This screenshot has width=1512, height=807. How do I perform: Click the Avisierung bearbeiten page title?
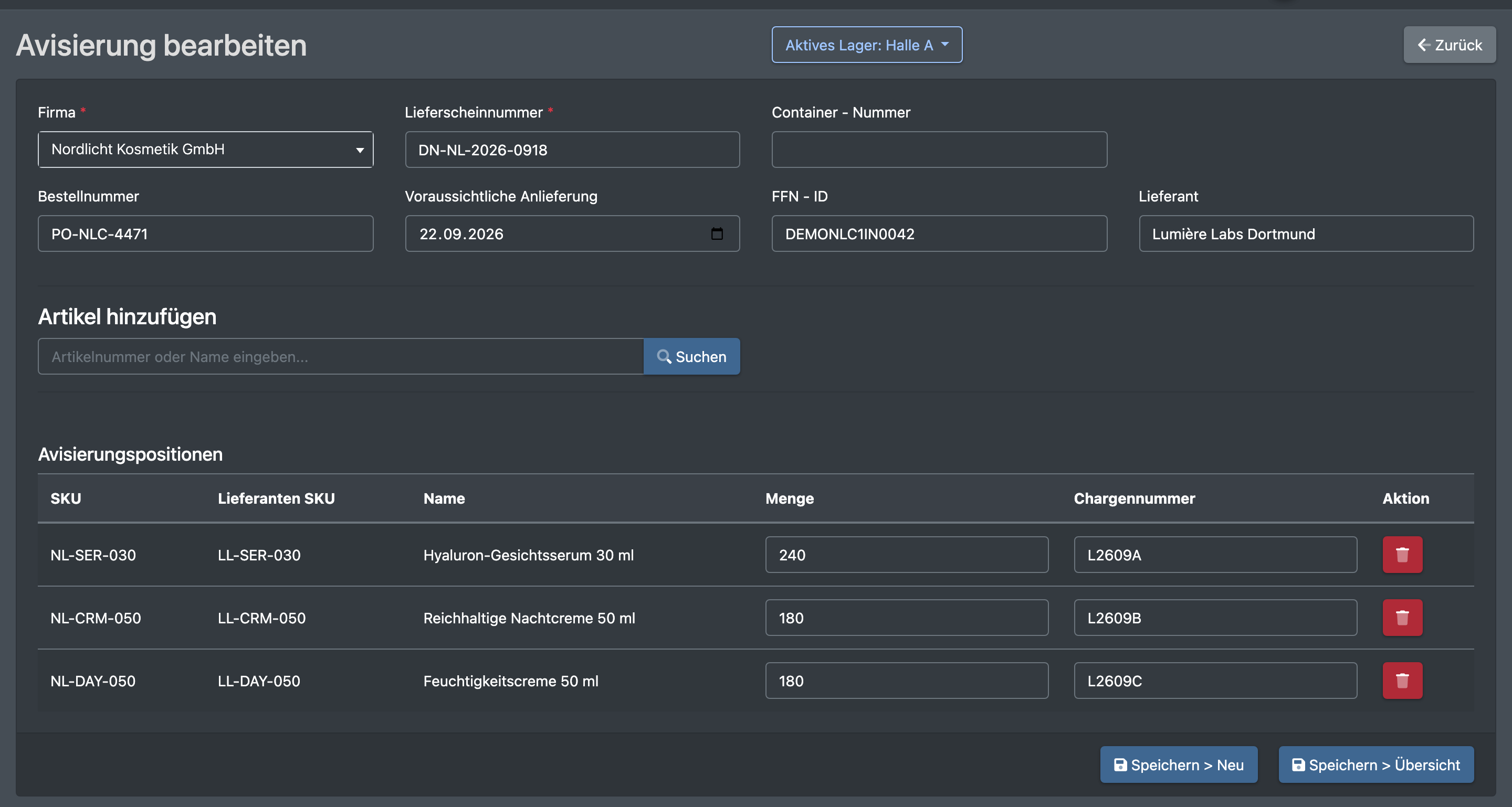pos(161,45)
